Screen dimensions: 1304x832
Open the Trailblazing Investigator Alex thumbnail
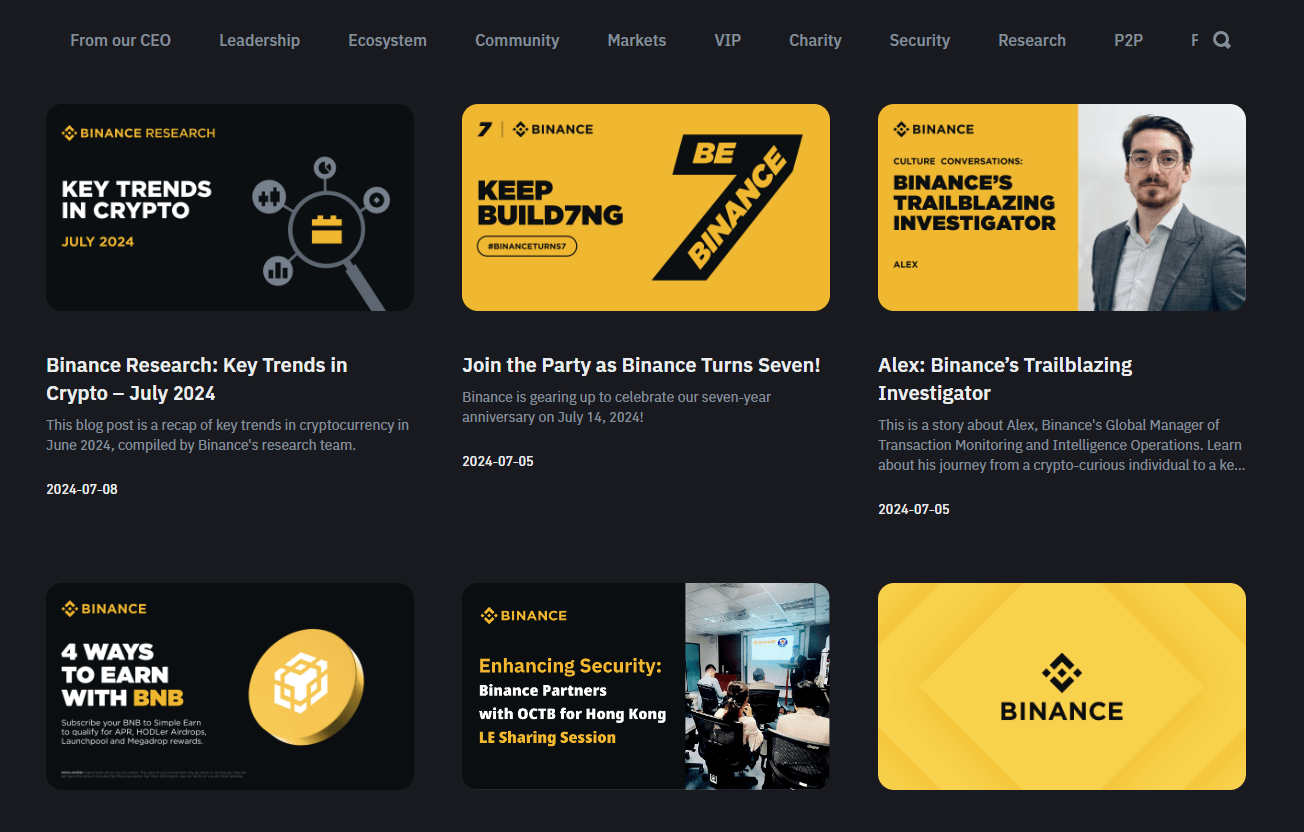click(1062, 207)
